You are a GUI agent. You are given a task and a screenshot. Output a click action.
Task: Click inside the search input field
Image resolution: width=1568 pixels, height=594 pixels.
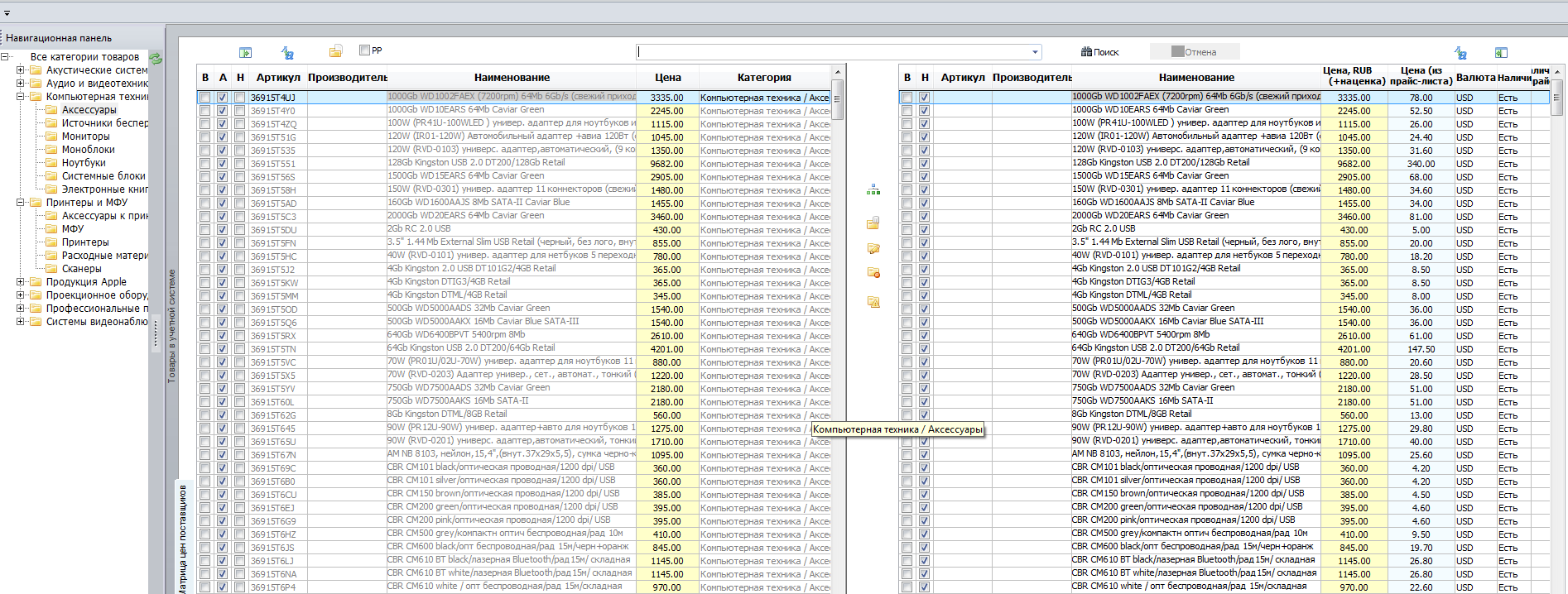833,52
